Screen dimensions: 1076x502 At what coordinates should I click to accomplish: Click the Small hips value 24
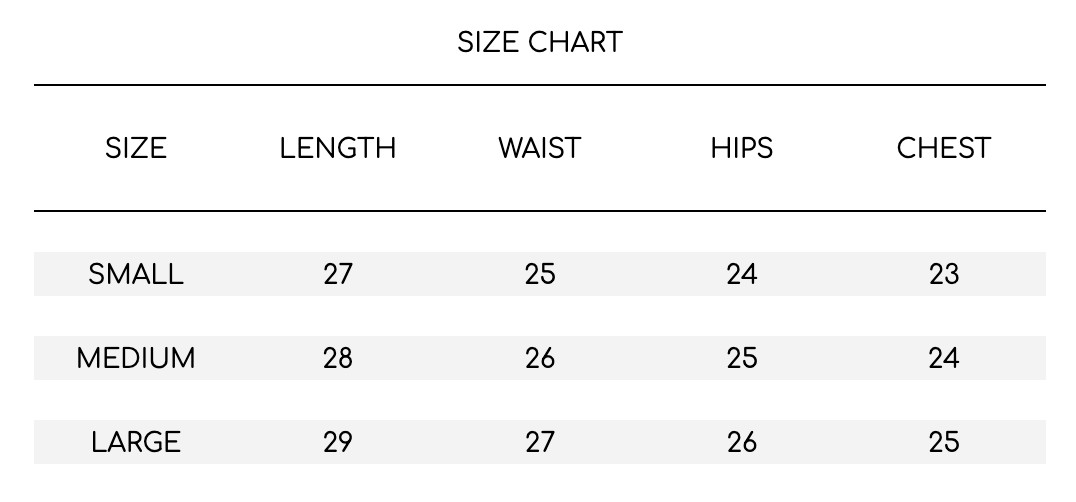pos(741,274)
